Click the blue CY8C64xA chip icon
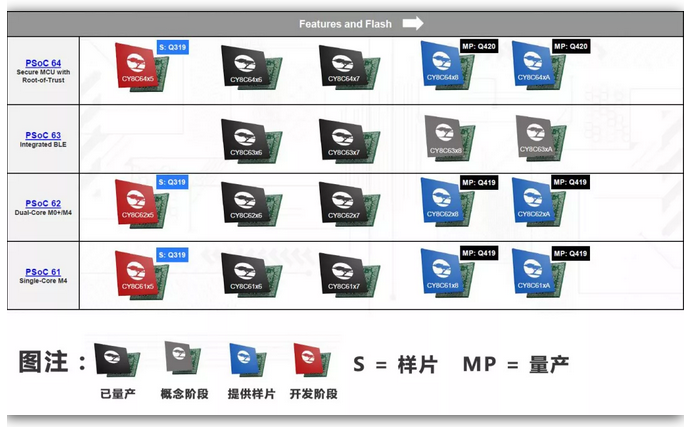Screen dimensions: 690x427 (536, 67)
